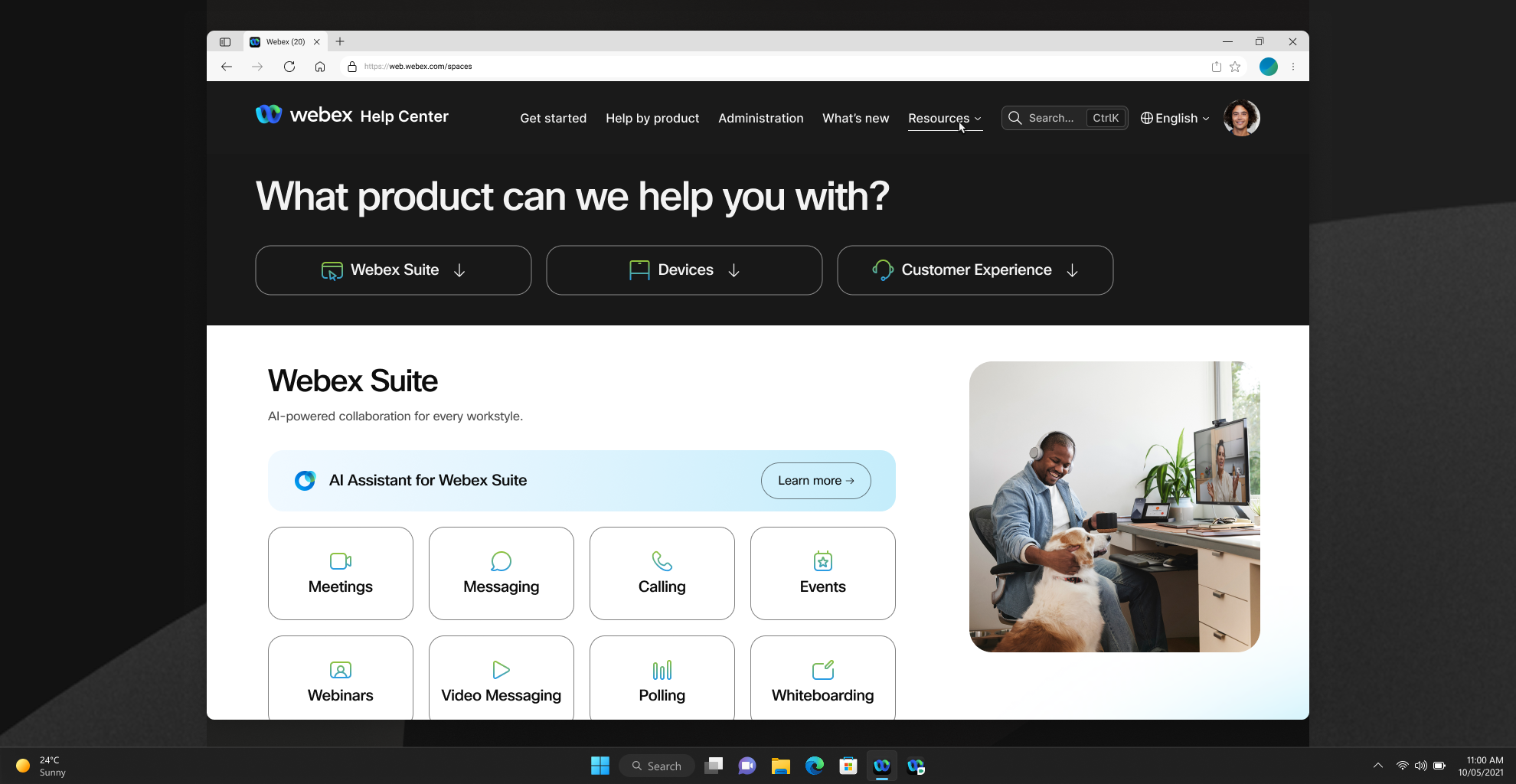Click the Calling phone icon
1516x784 pixels.
662,561
